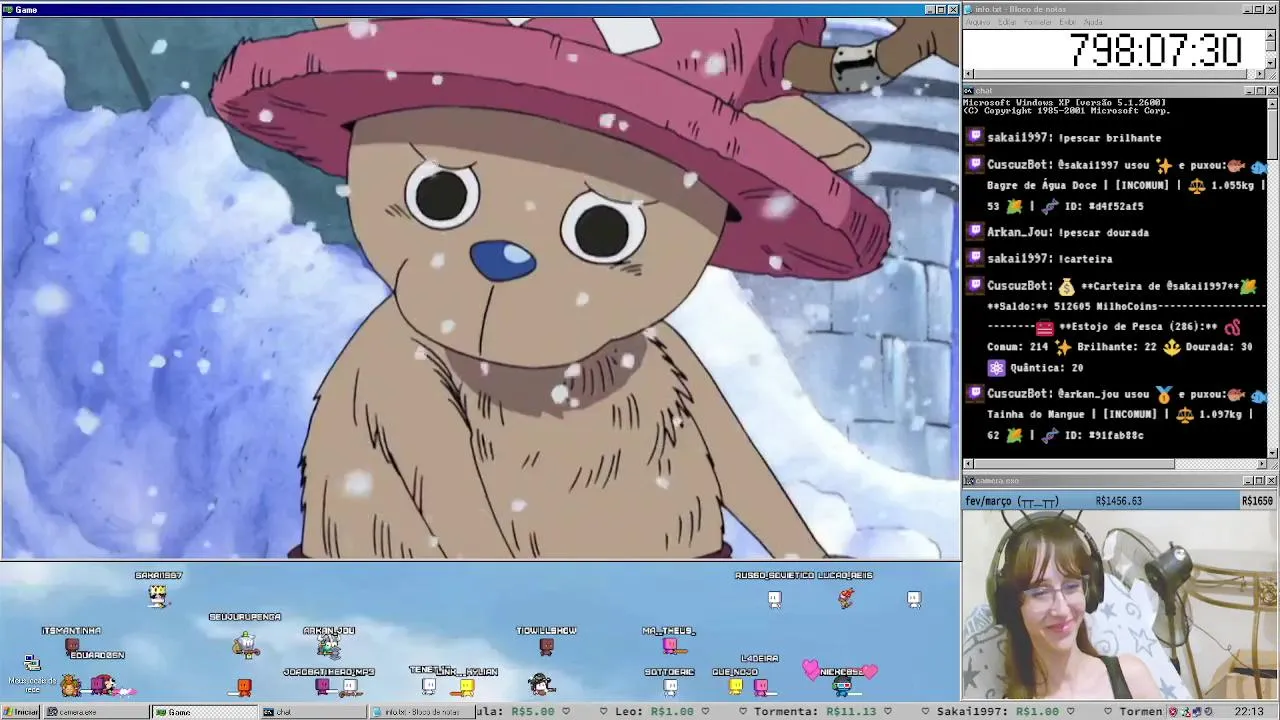Click the itsmantinha avatar
The image size is (1280, 720).
tap(71, 646)
